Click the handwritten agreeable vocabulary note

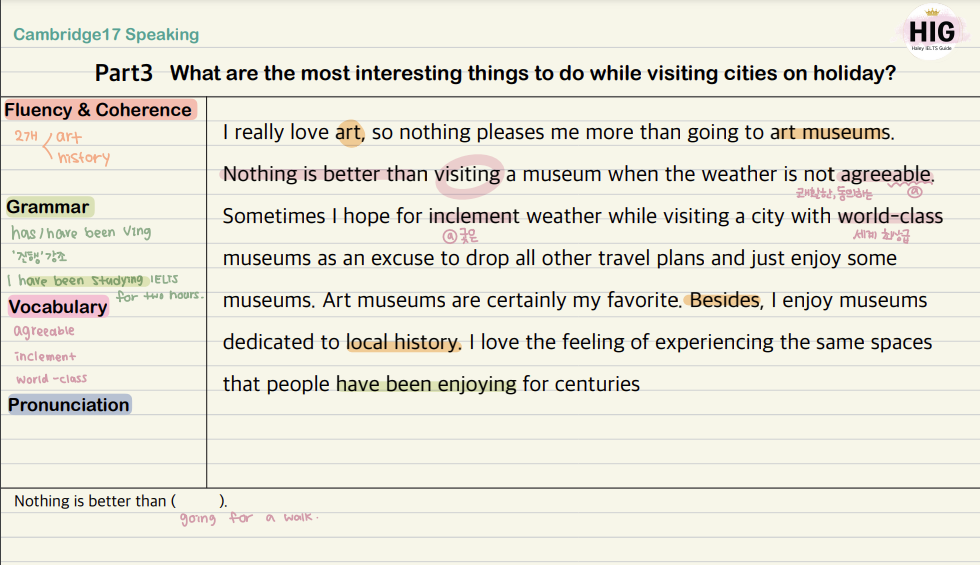point(44,331)
